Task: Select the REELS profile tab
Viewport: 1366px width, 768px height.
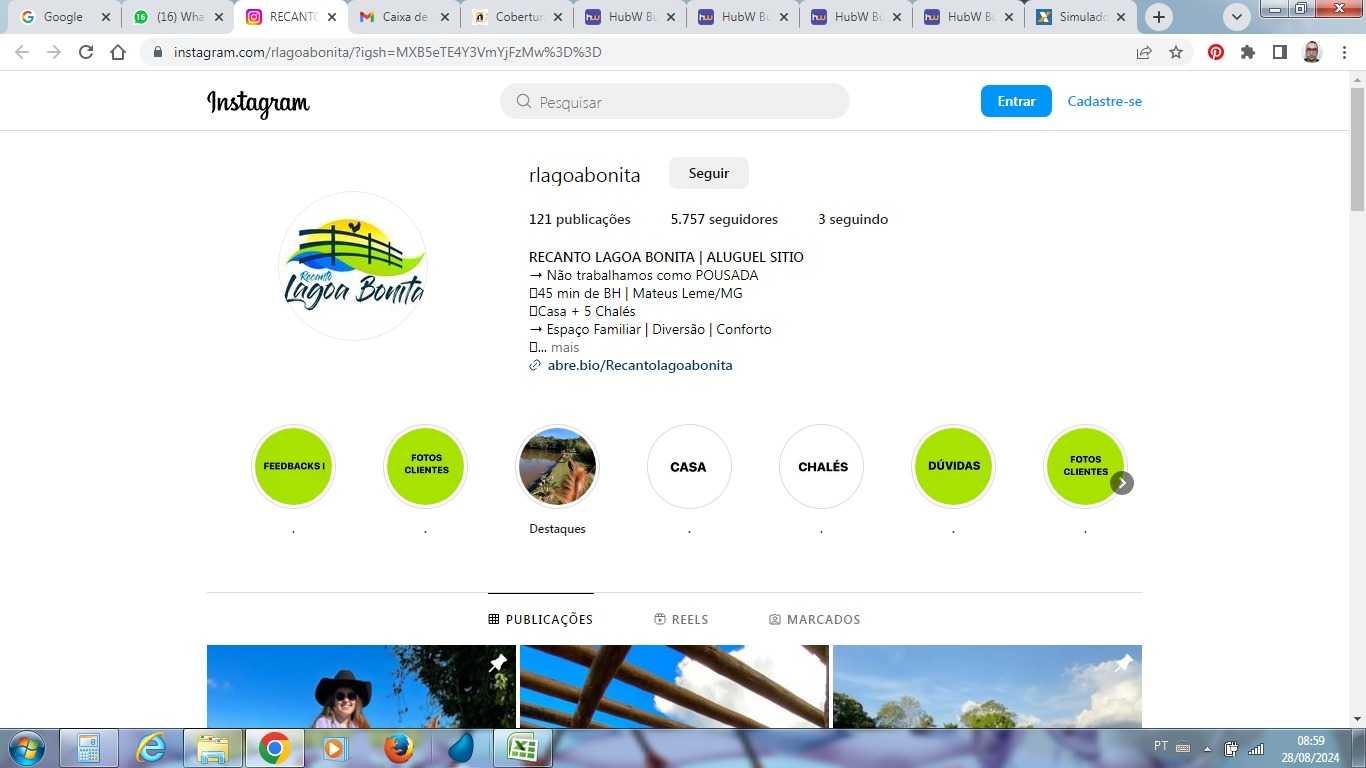Action: (x=681, y=620)
